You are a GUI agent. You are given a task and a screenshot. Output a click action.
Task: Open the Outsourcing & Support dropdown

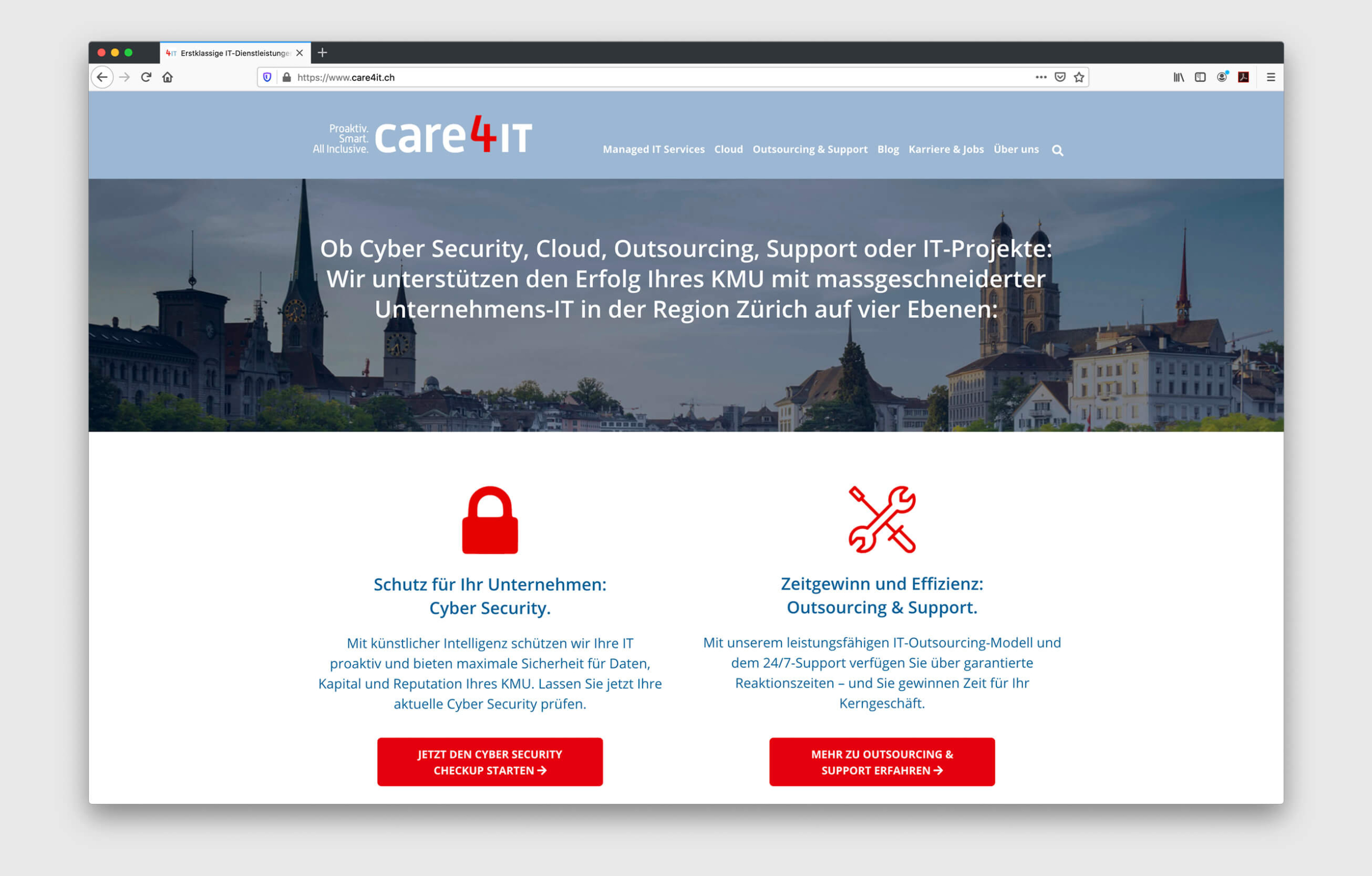click(x=808, y=149)
